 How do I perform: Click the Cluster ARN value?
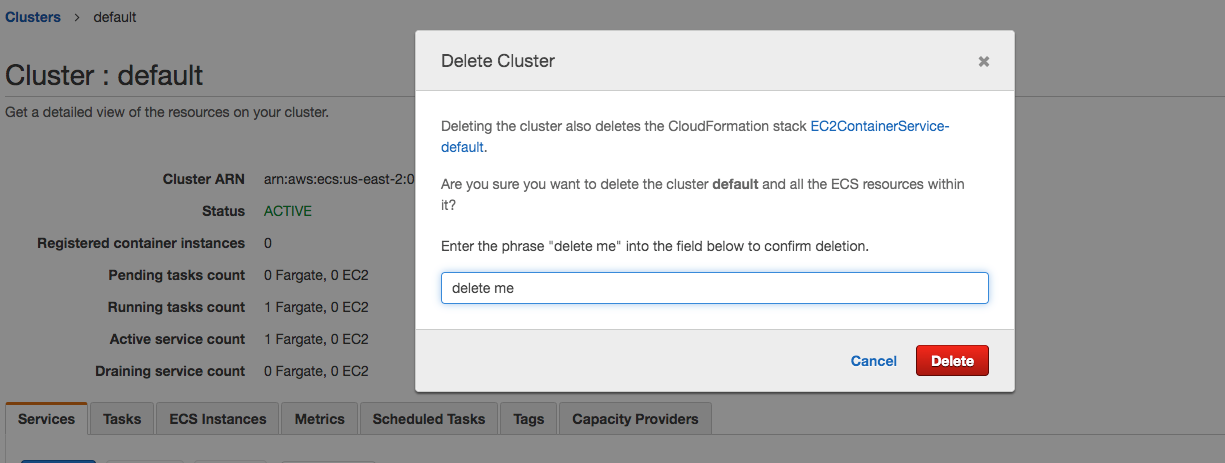[338, 179]
